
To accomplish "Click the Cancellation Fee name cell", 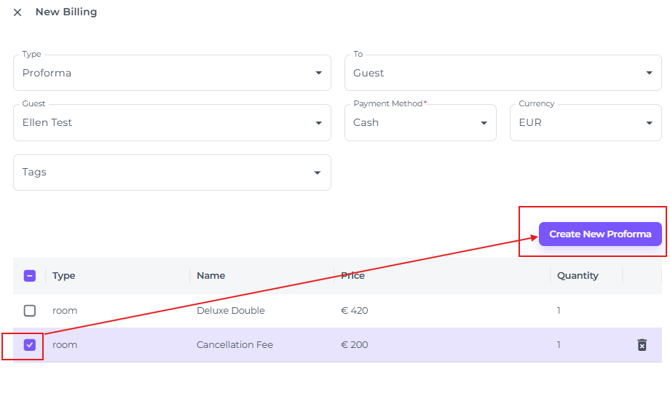I will click(234, 345).
